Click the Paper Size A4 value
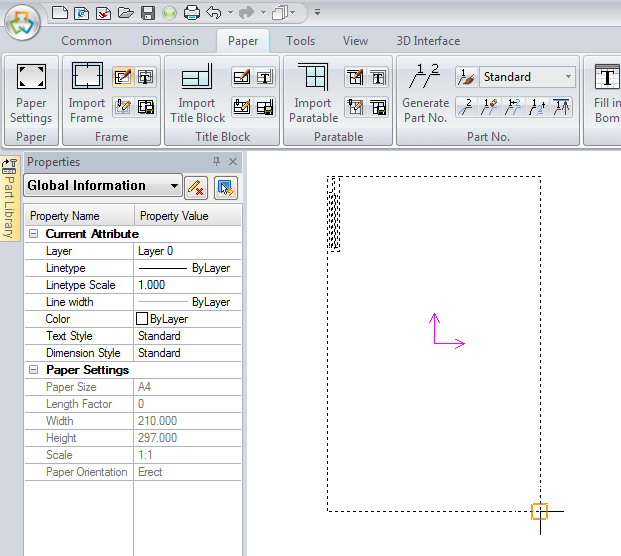 [x=187, y=387]
